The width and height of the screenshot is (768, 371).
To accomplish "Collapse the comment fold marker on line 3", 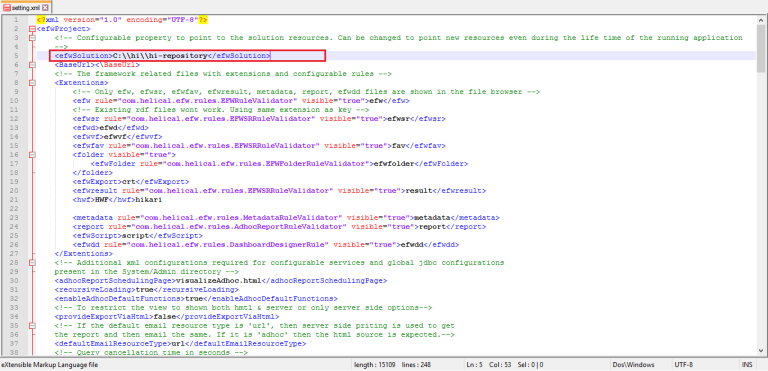I will [32, 38].
